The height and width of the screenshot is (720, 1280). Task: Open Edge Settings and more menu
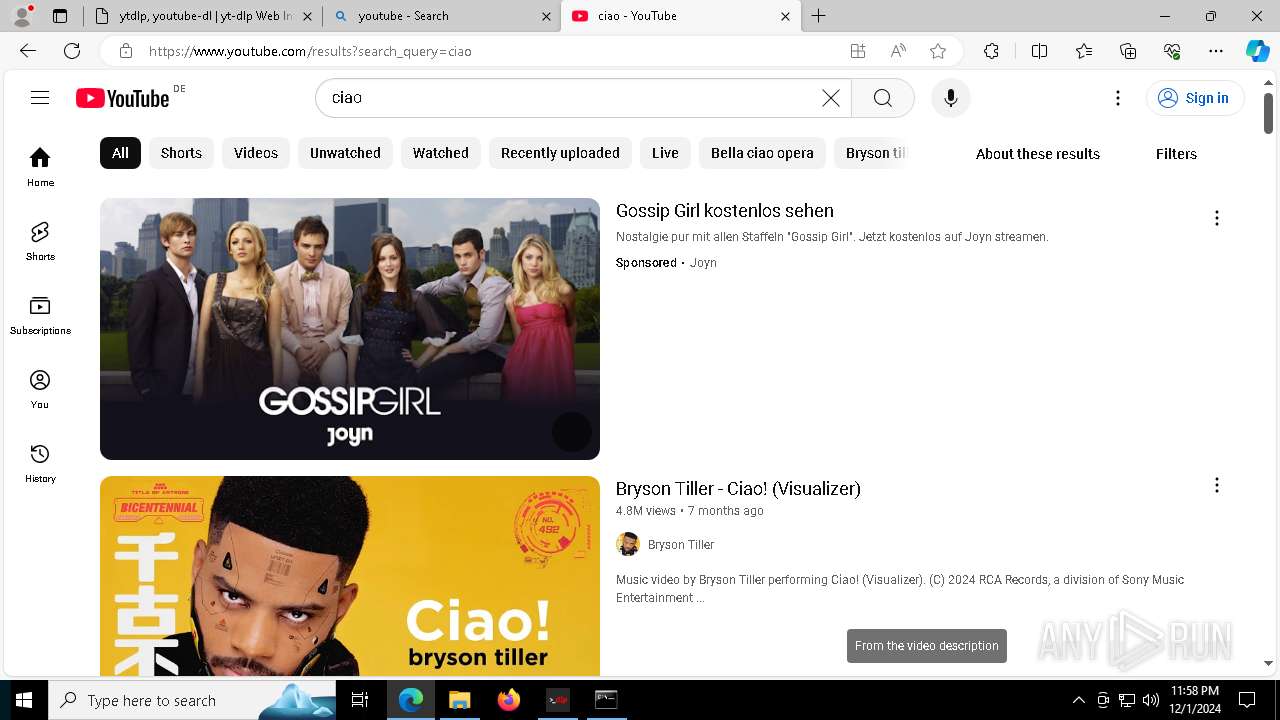[1216, 51]
